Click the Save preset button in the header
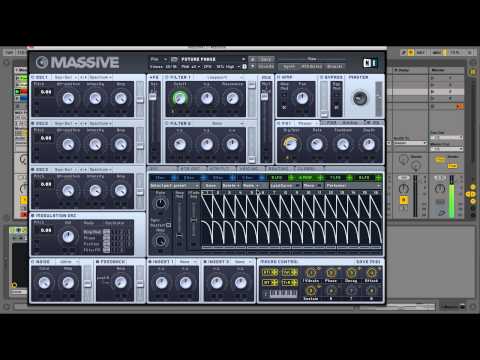This screenshot has height=360, width=480. point(266,59)
